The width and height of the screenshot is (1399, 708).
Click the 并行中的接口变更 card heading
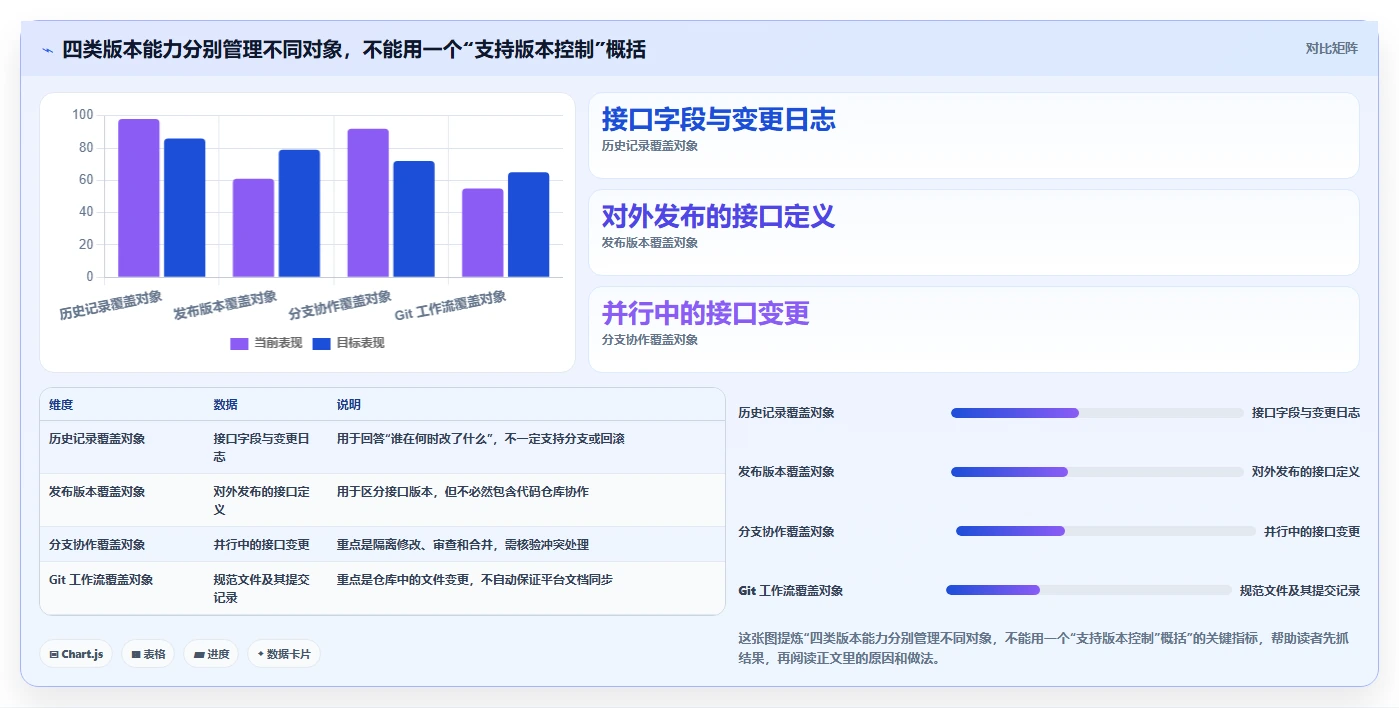tap(705, 313)
